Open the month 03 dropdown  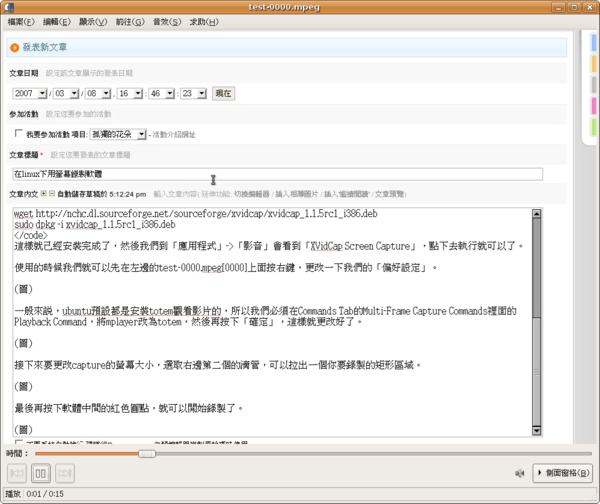(x=66, y=93)
